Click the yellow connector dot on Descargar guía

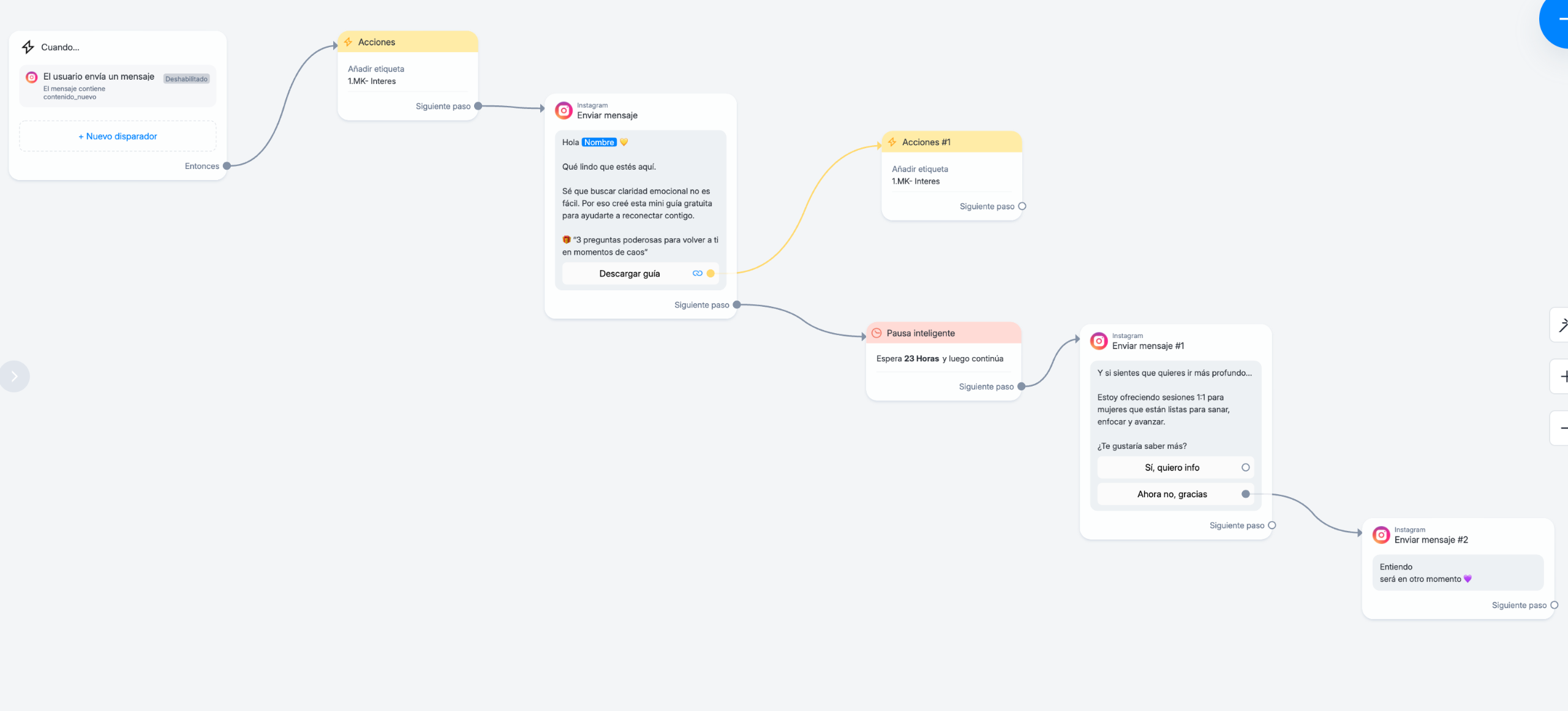click(710, 274)
